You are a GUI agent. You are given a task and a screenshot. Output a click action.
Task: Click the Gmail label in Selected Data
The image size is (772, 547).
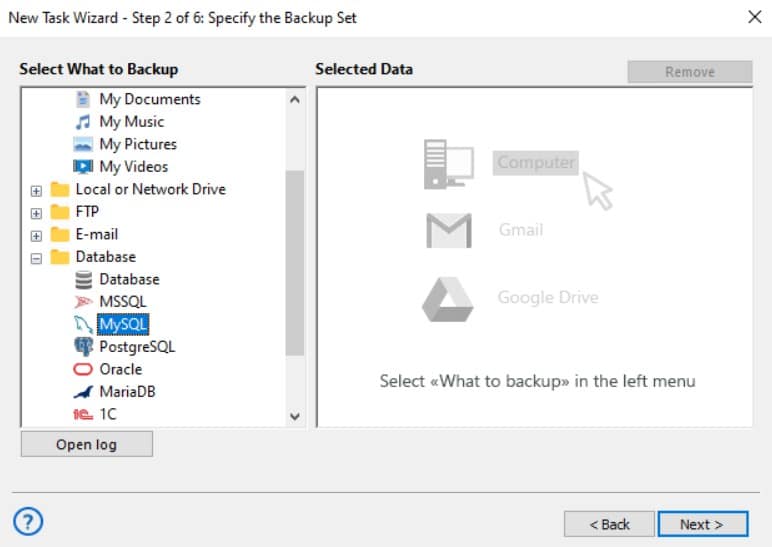521,230
